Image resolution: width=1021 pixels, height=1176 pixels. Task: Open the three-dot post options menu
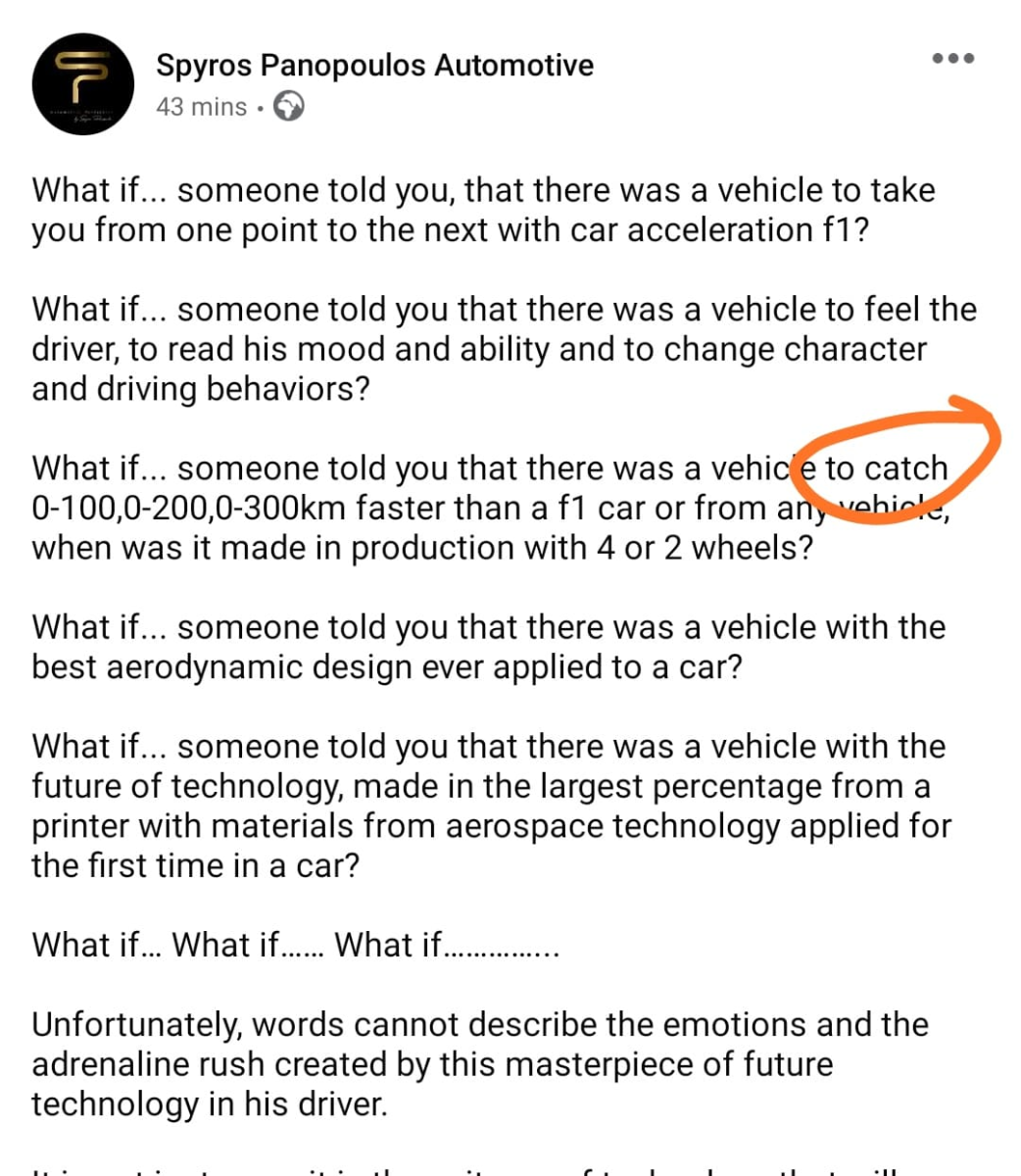point(952,59)
